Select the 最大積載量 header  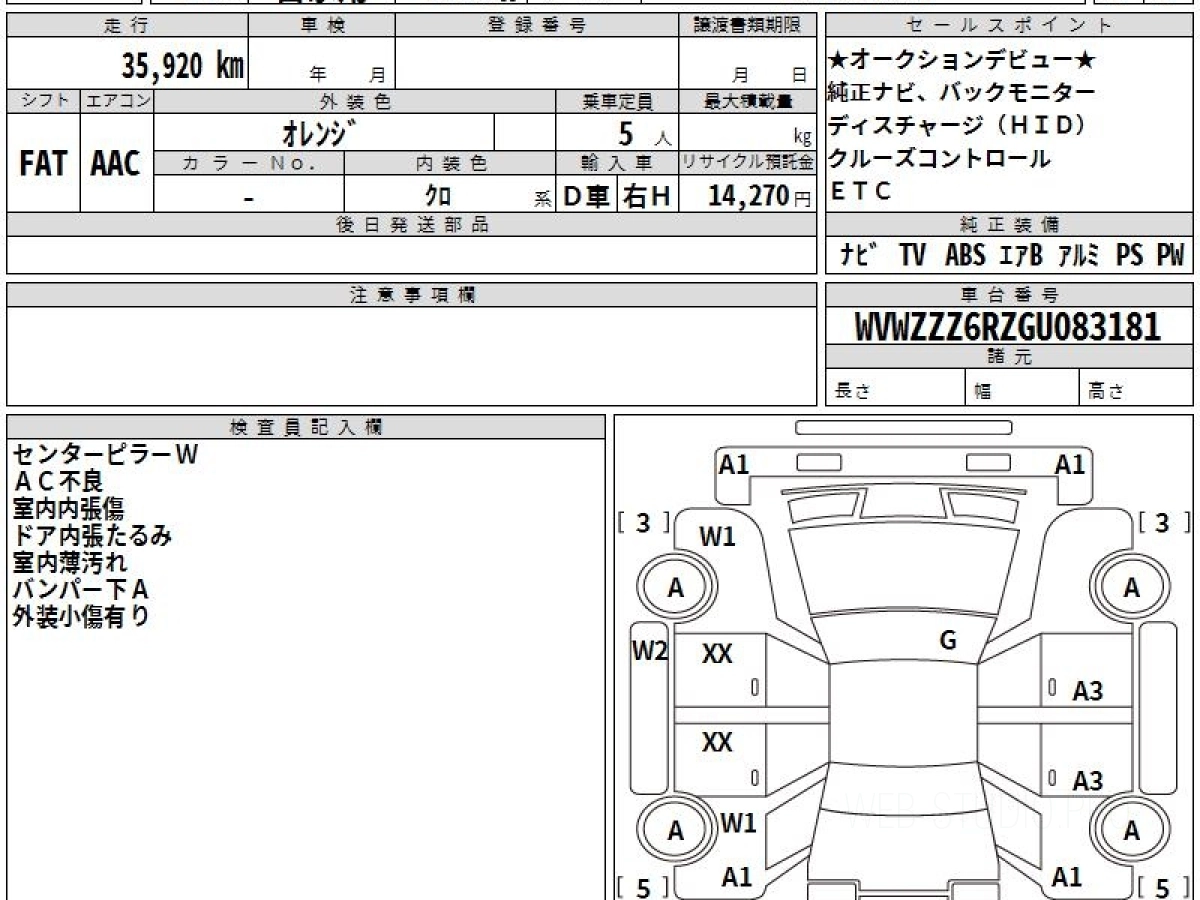[x=747, y=101]
